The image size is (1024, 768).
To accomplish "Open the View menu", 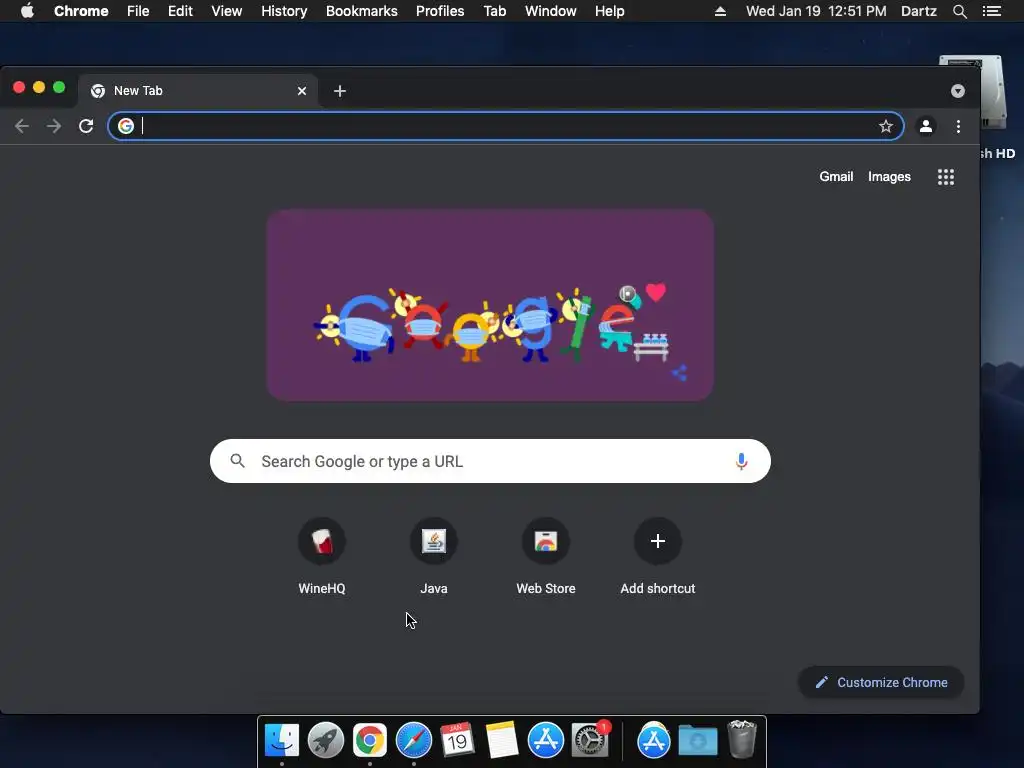I will pyautogui.click(x=227, y=11).
